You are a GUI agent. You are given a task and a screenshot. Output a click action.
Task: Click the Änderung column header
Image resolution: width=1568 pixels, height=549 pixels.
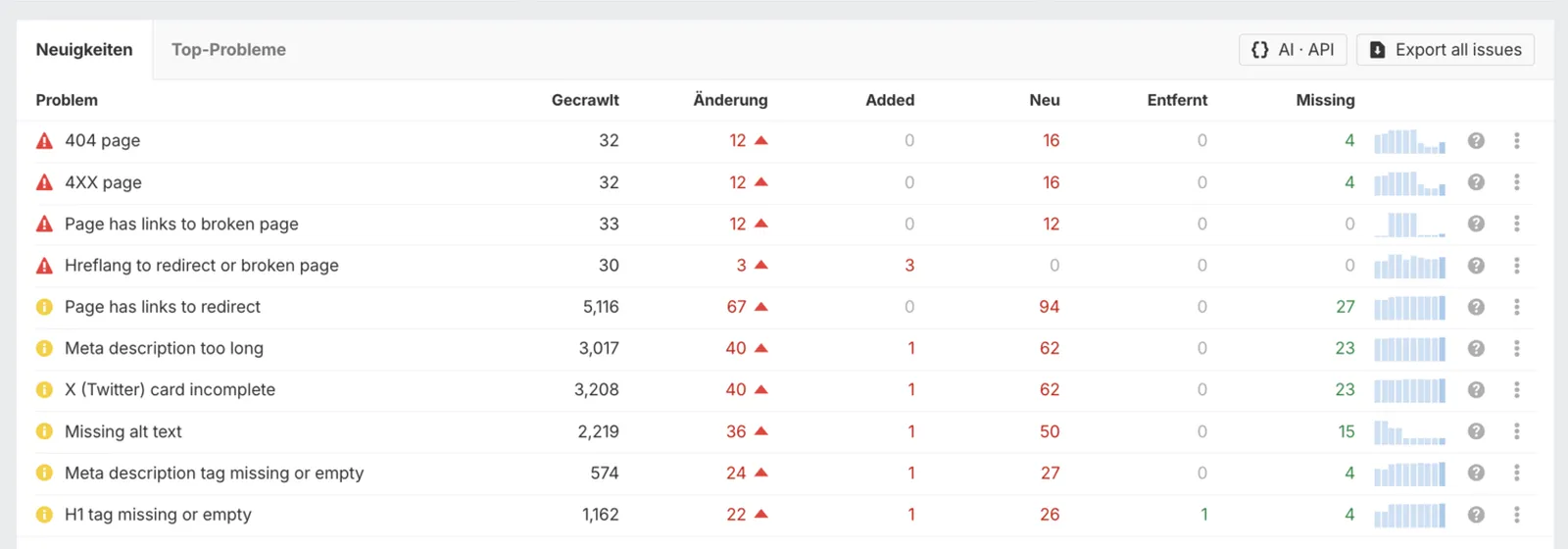click(730, 100)
